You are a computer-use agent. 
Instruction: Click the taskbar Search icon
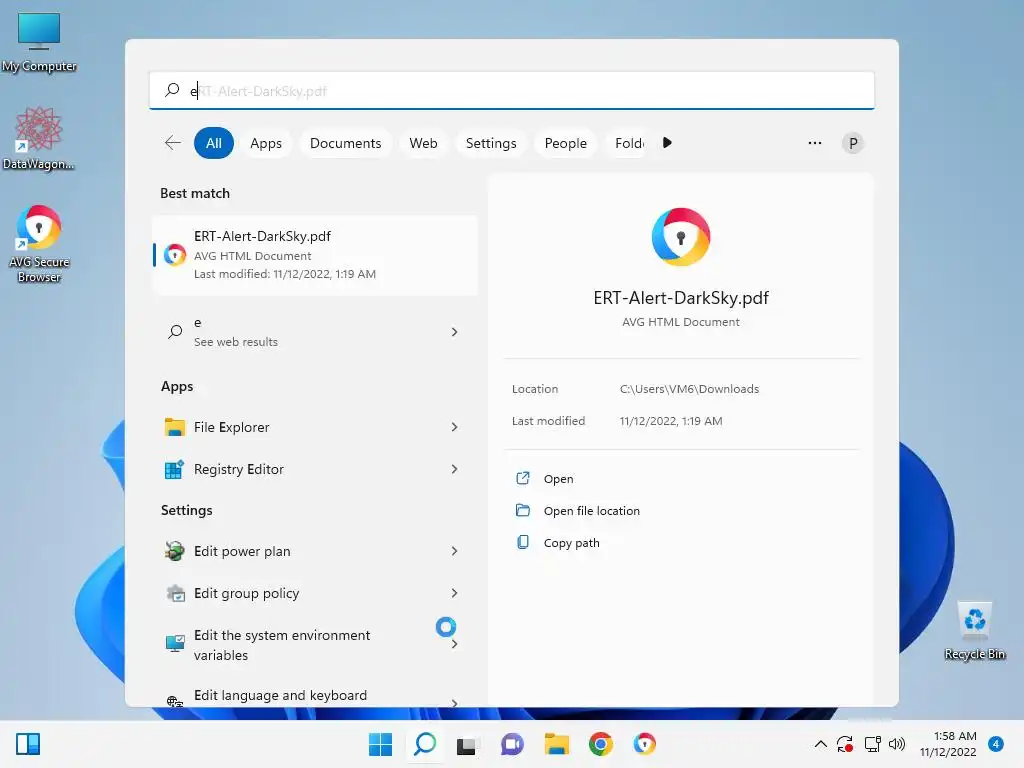[424, 744]
